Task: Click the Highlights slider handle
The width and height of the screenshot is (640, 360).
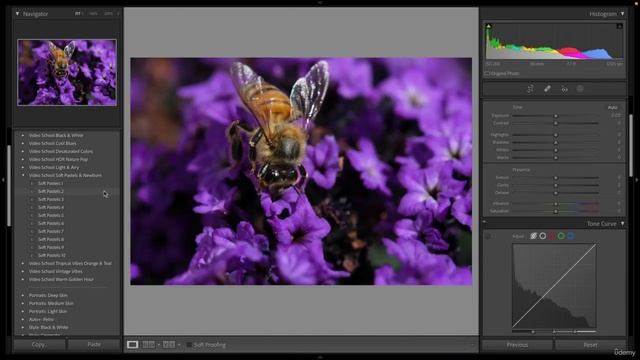Action: [556, 135]
